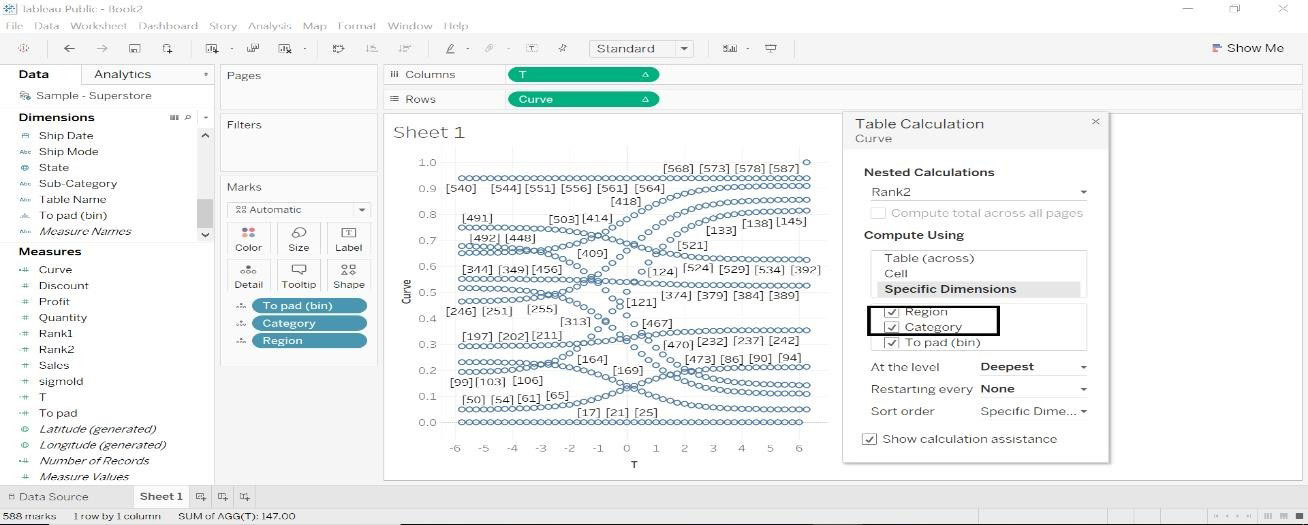Select Cell compute option
The width and height of the screenshot is (1308, 525).
pyautogui.click(x=895, y=273)
